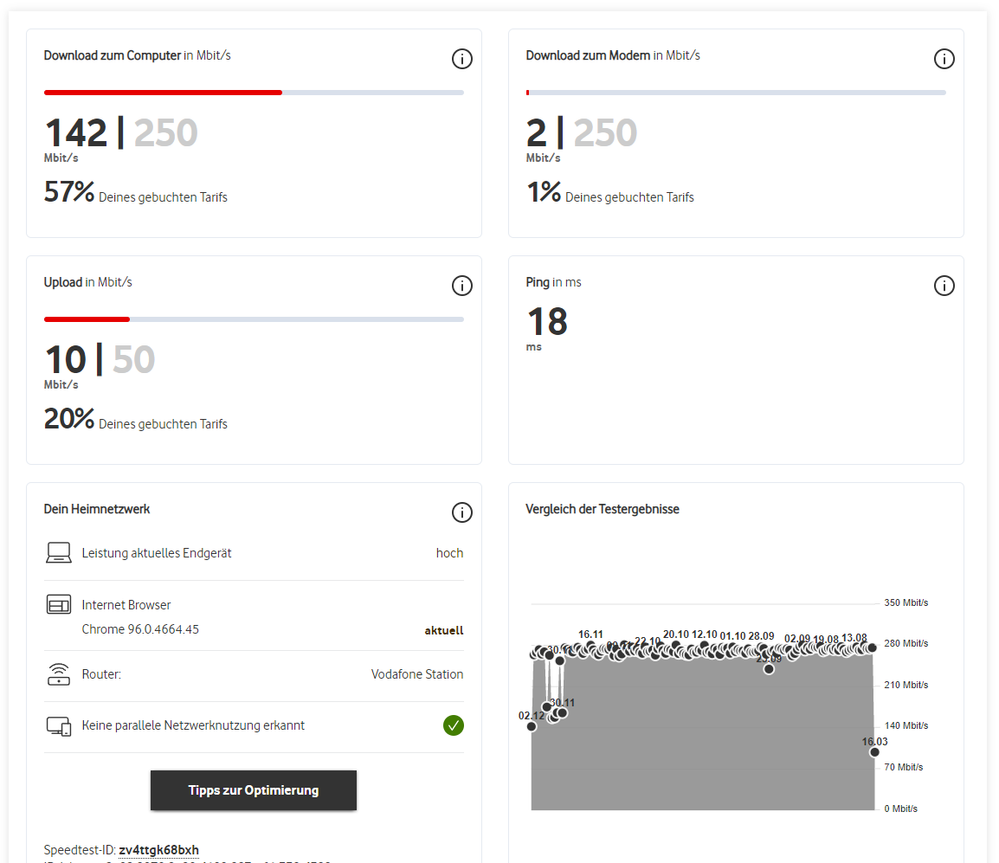Image resolution: width=999 pixels, height=863 pixels.
Task: Click the Speedtest-ID zv4ttgk68bxh text
Action: [159, 850]
